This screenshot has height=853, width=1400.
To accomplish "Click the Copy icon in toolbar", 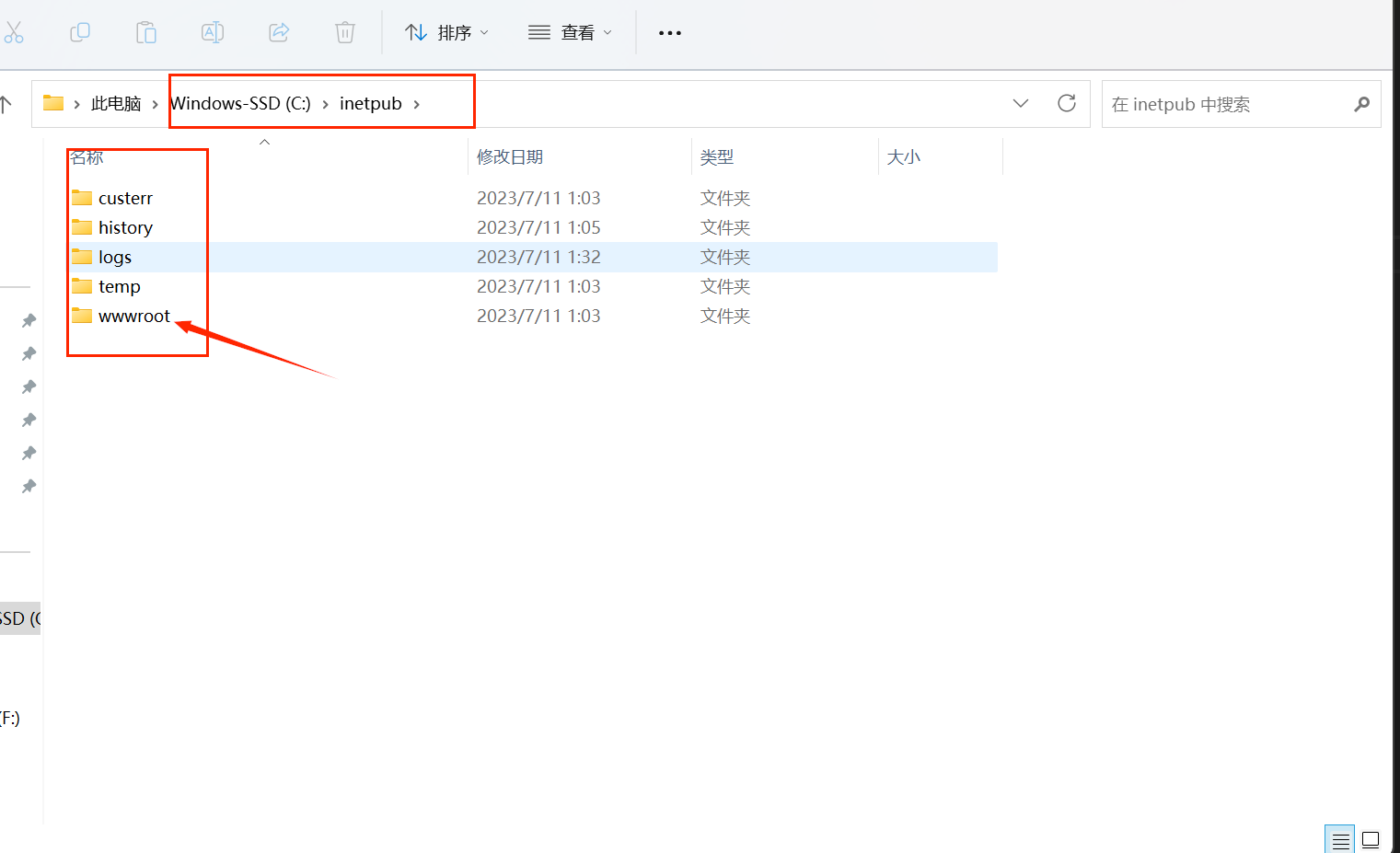I will tap(80, 32).
